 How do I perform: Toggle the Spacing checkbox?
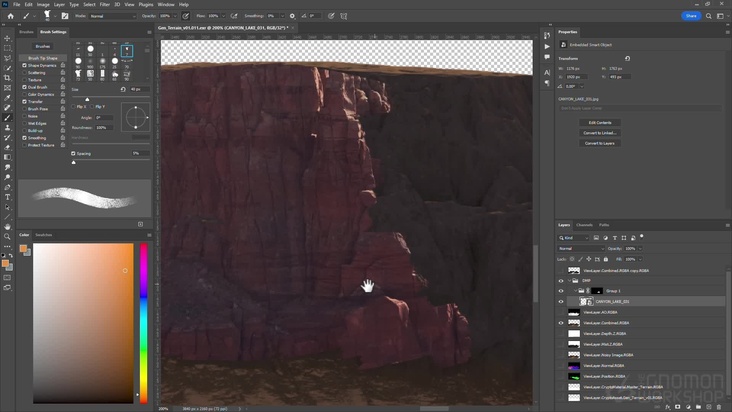click(73, 154)
